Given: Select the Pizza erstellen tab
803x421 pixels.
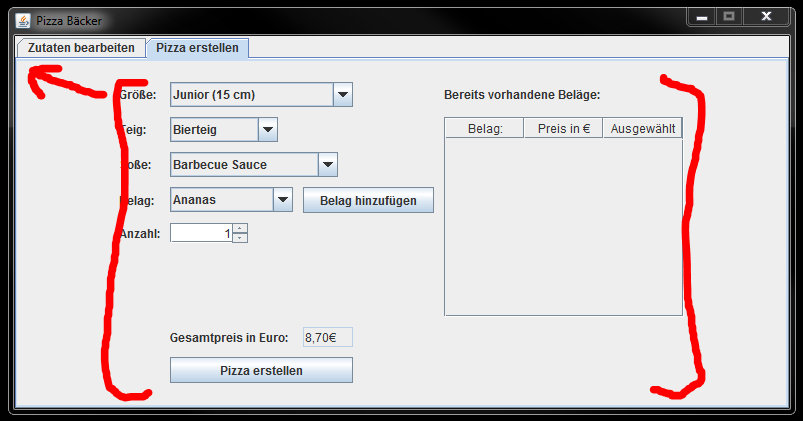Looking at the screenshot, I should point(197,48).
